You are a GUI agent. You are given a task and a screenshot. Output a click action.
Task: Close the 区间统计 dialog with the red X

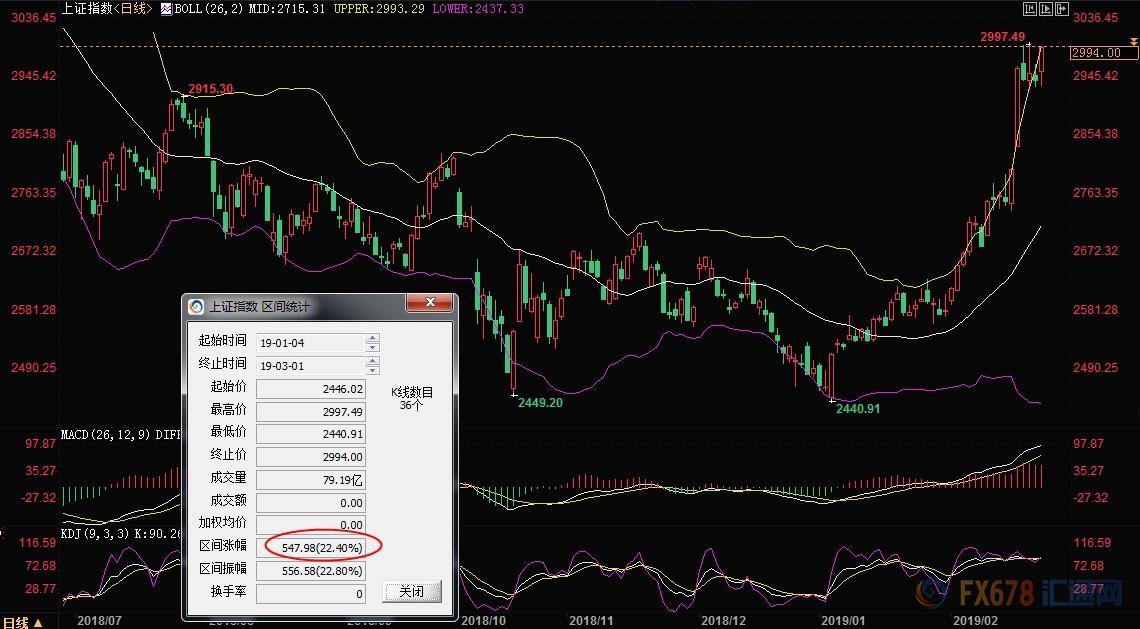[430, 303]
